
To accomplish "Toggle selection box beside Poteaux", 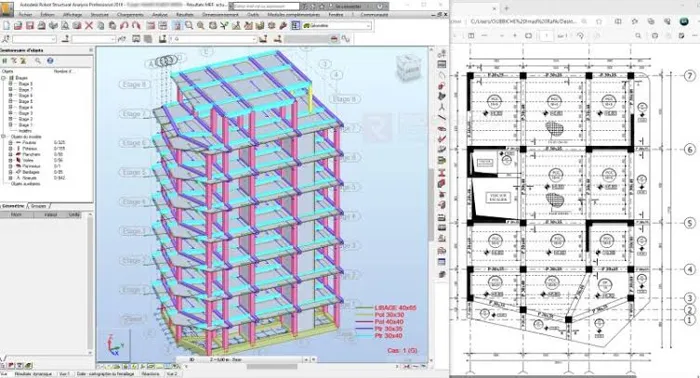I will [11, 149].
